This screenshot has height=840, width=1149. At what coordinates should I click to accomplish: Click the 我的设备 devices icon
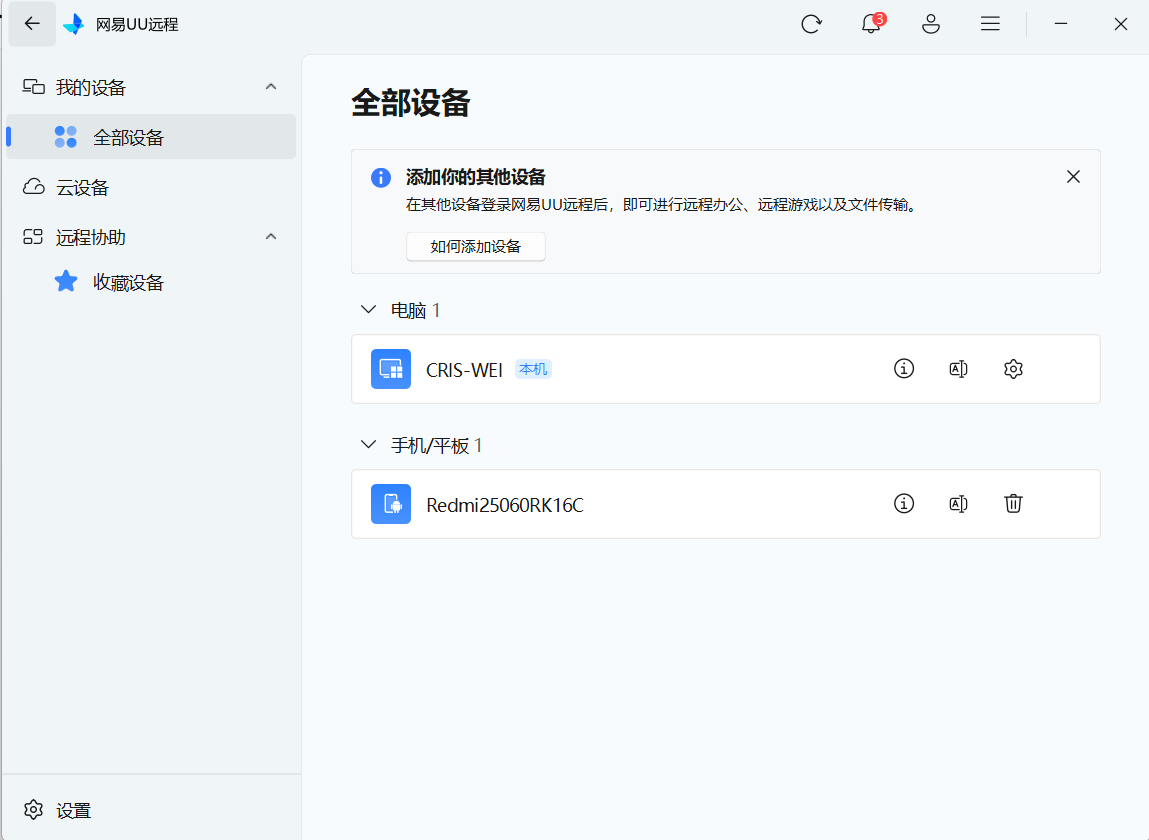tap(34, 86)
